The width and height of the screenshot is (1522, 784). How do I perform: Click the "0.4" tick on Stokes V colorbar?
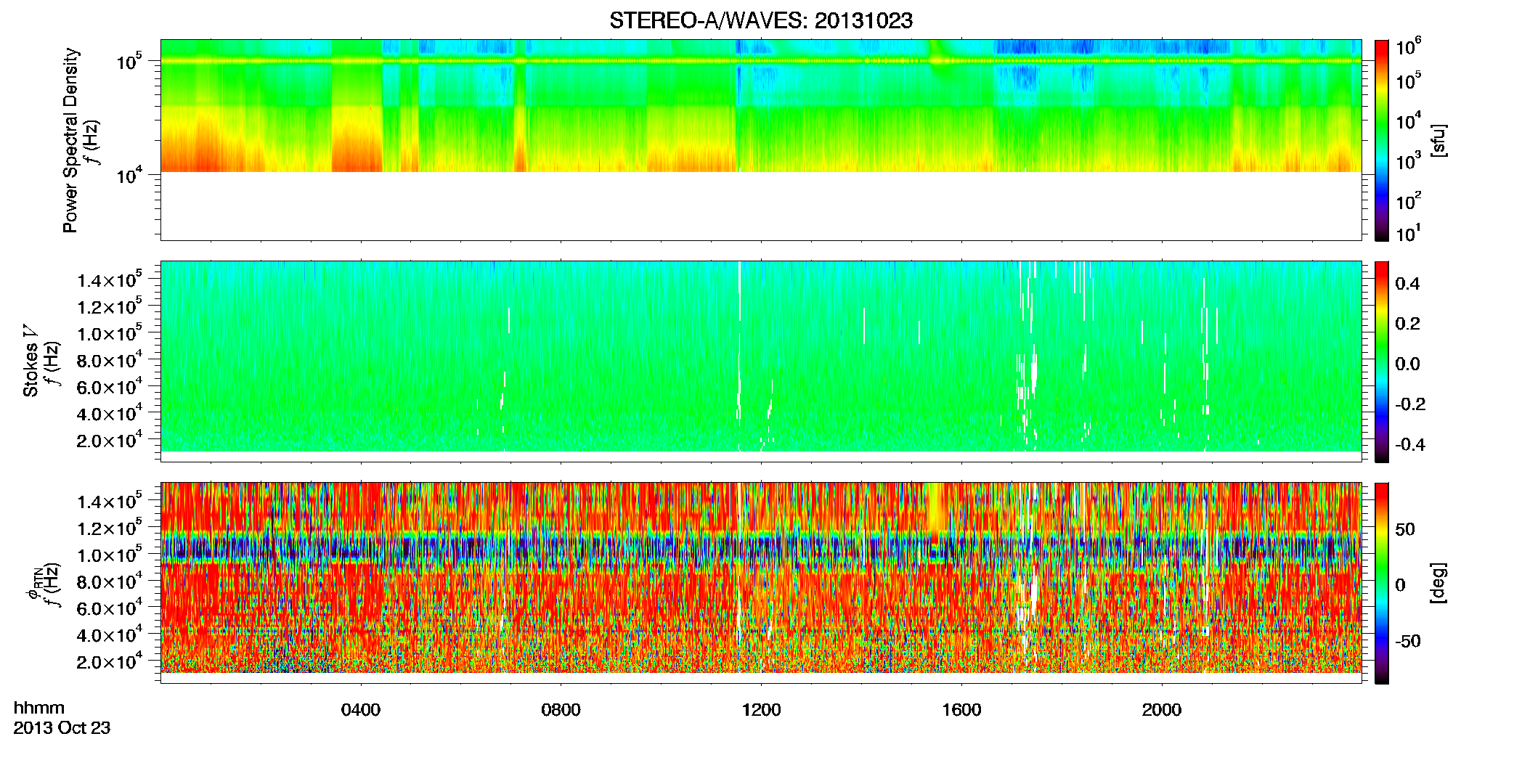pyautogui.click(x=1407, y=284)
